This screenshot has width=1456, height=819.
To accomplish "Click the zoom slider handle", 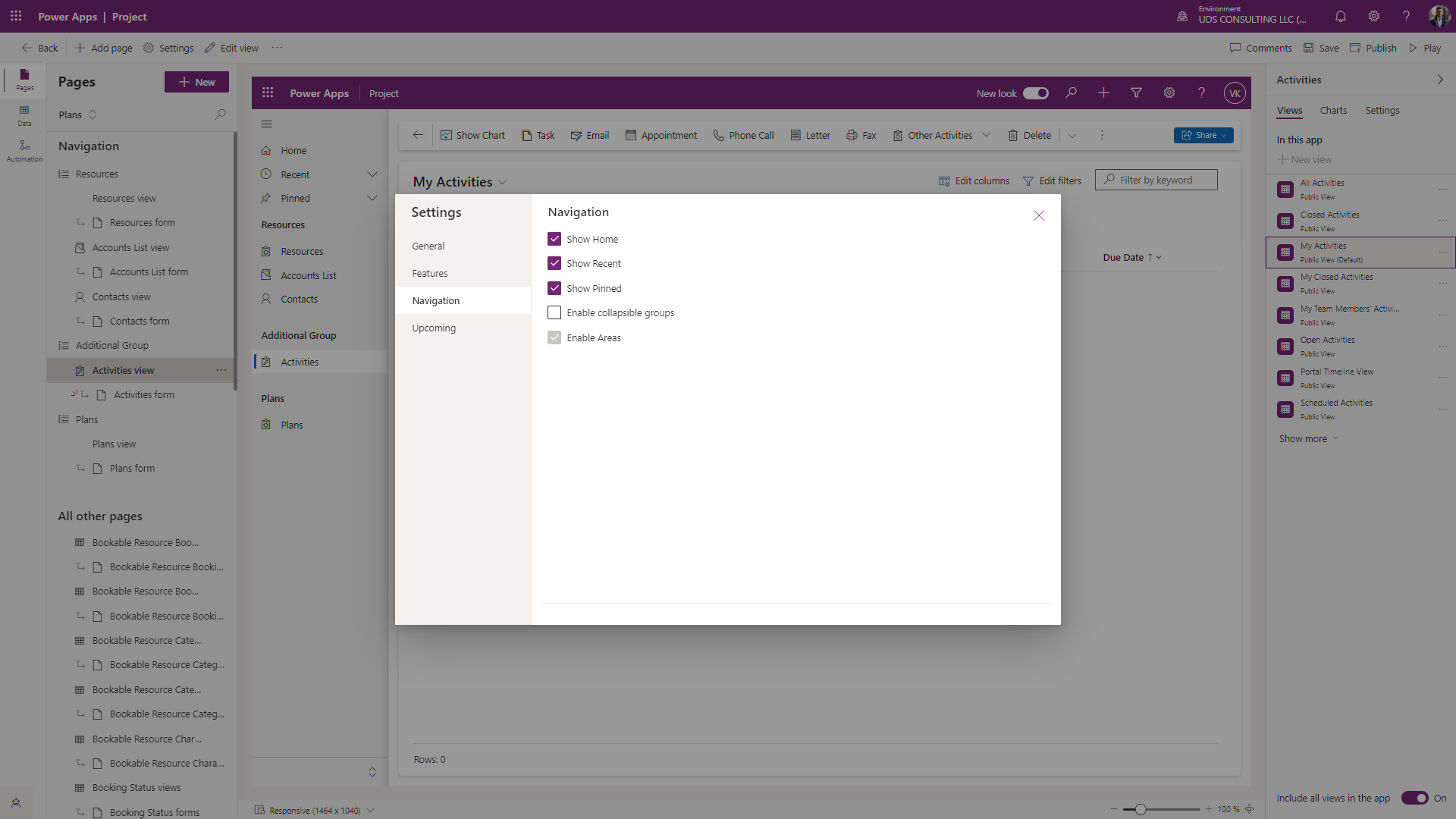I will click(1140, 809).
